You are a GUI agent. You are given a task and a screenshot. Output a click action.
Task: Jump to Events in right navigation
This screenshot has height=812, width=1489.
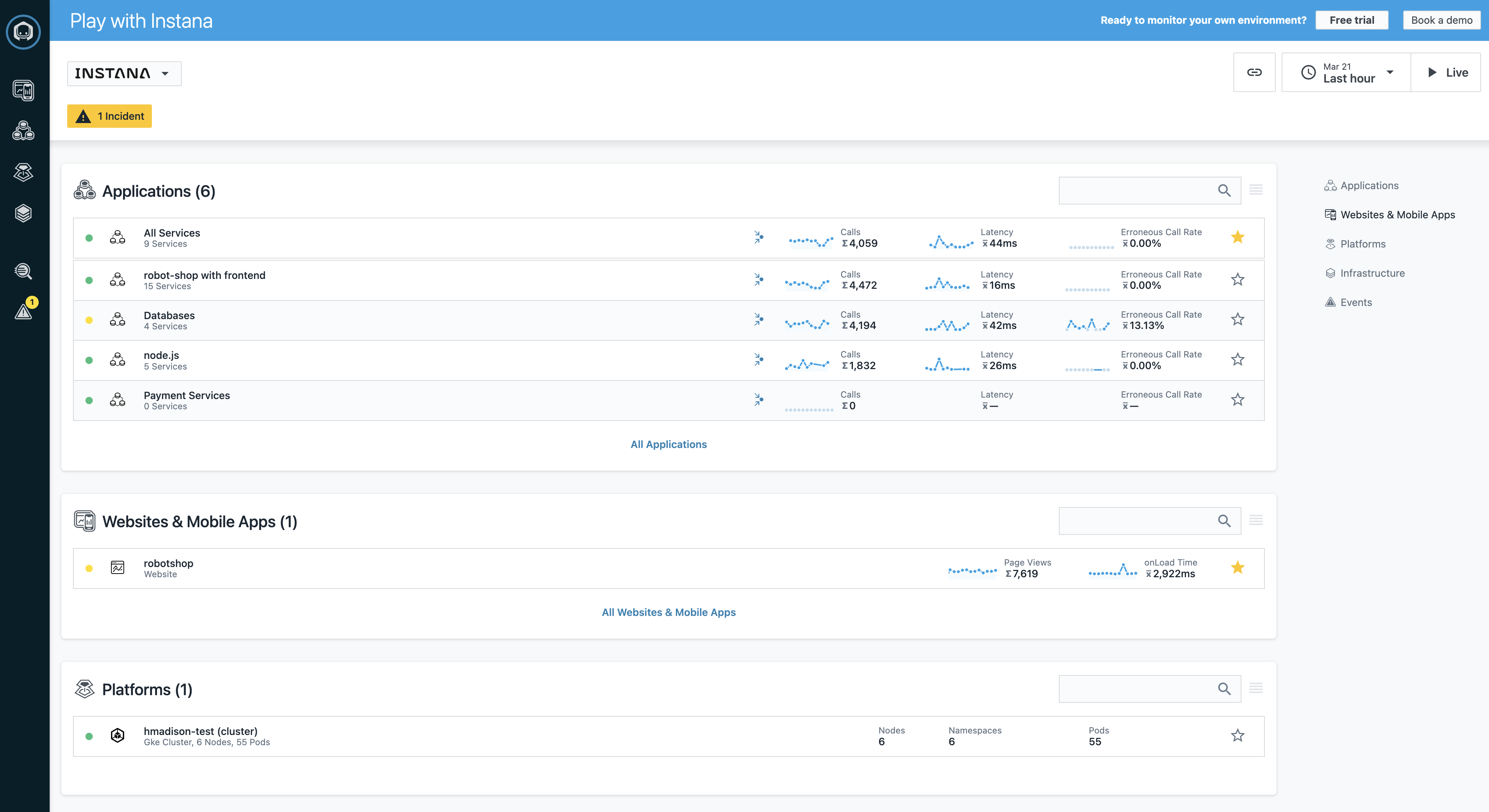(1355, 302)
